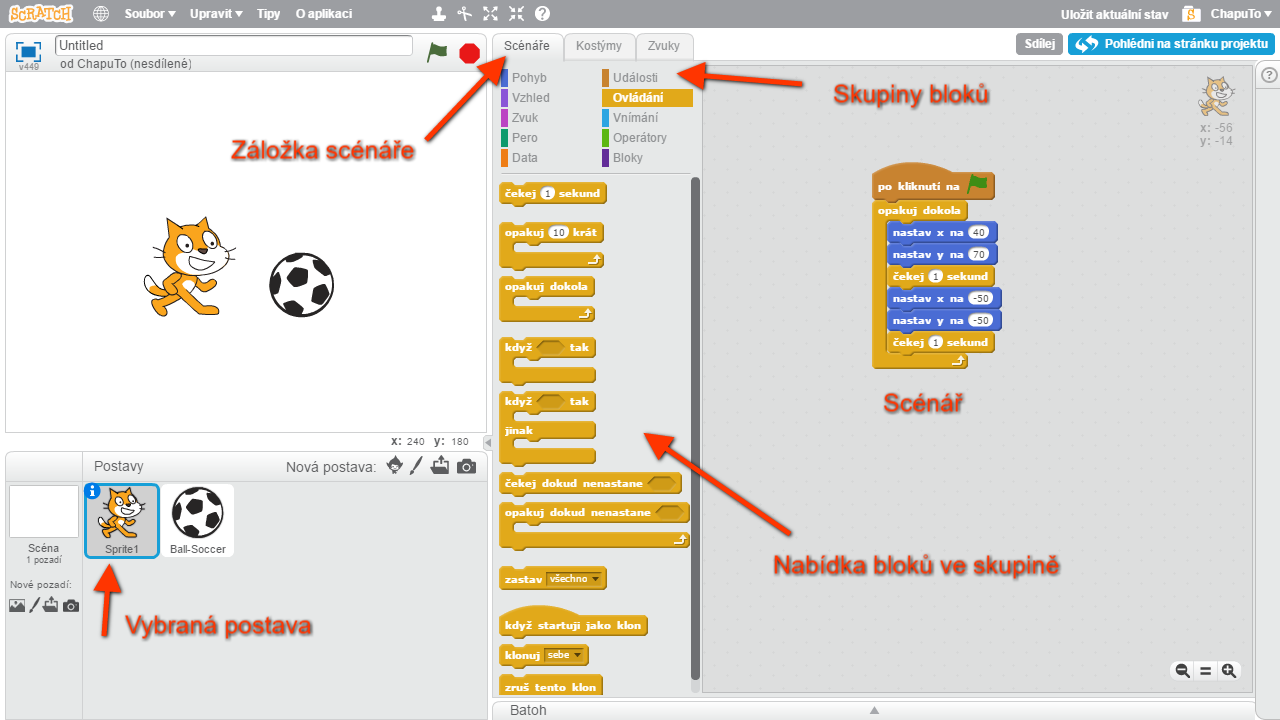
Task: Start the project with the green flag
Action: [x=437, y=52]
